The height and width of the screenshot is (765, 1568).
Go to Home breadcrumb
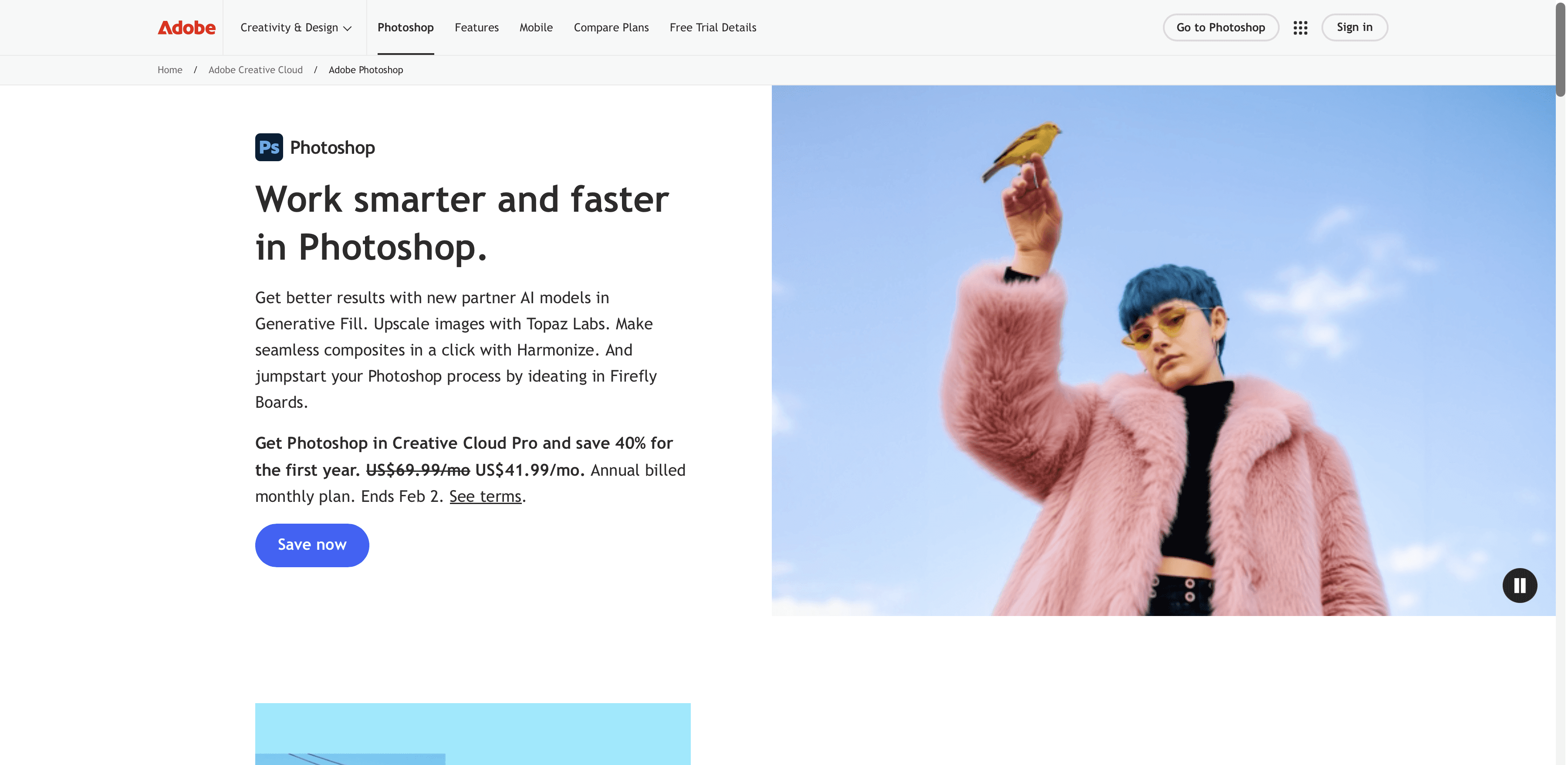pos(170,70)
